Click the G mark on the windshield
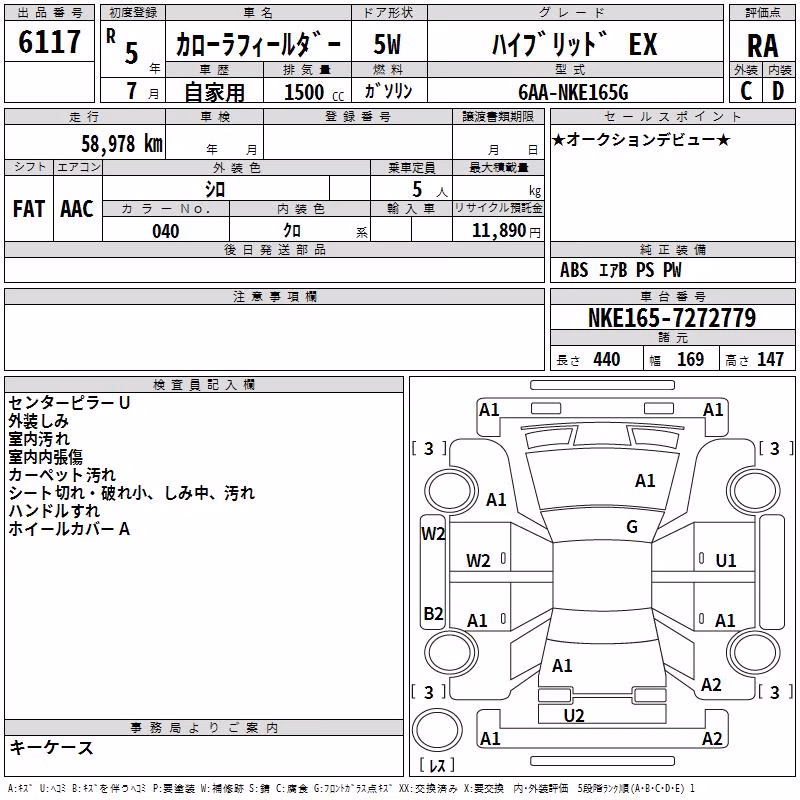800x800 pixels. pyautogui.click(x=632, y=527)
